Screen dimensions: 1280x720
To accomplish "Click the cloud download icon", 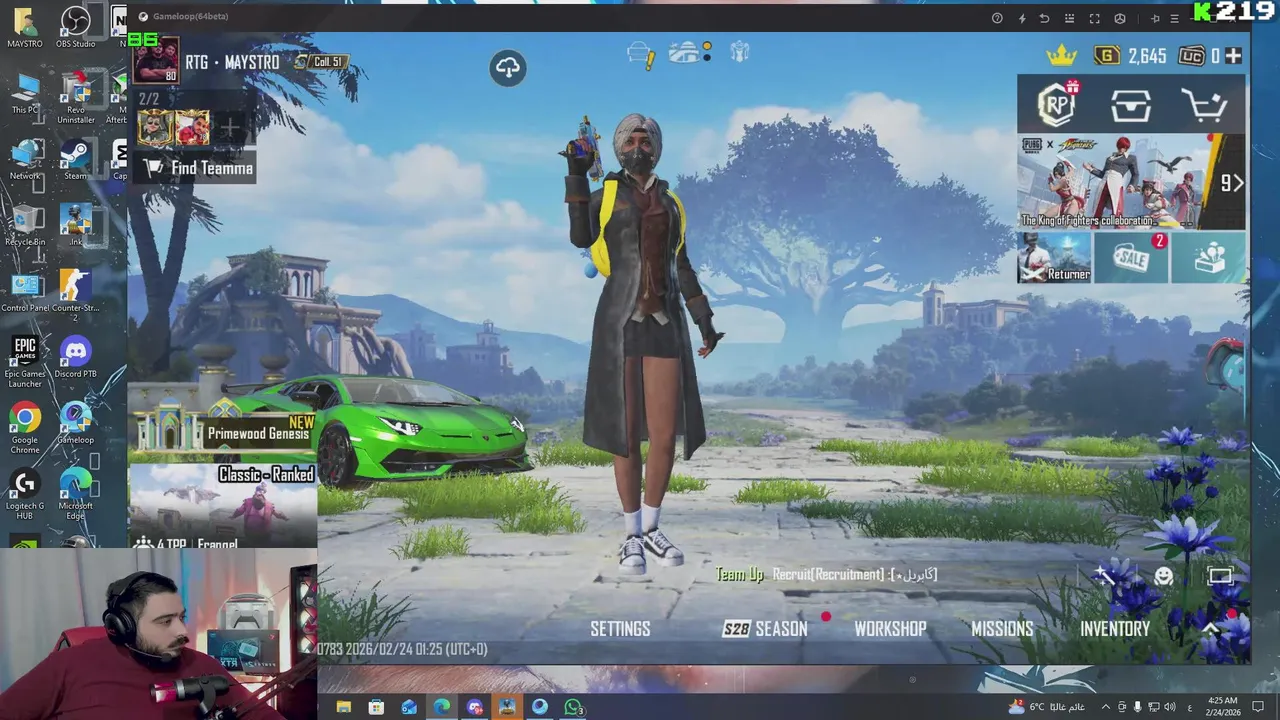I will pos(508,68).
